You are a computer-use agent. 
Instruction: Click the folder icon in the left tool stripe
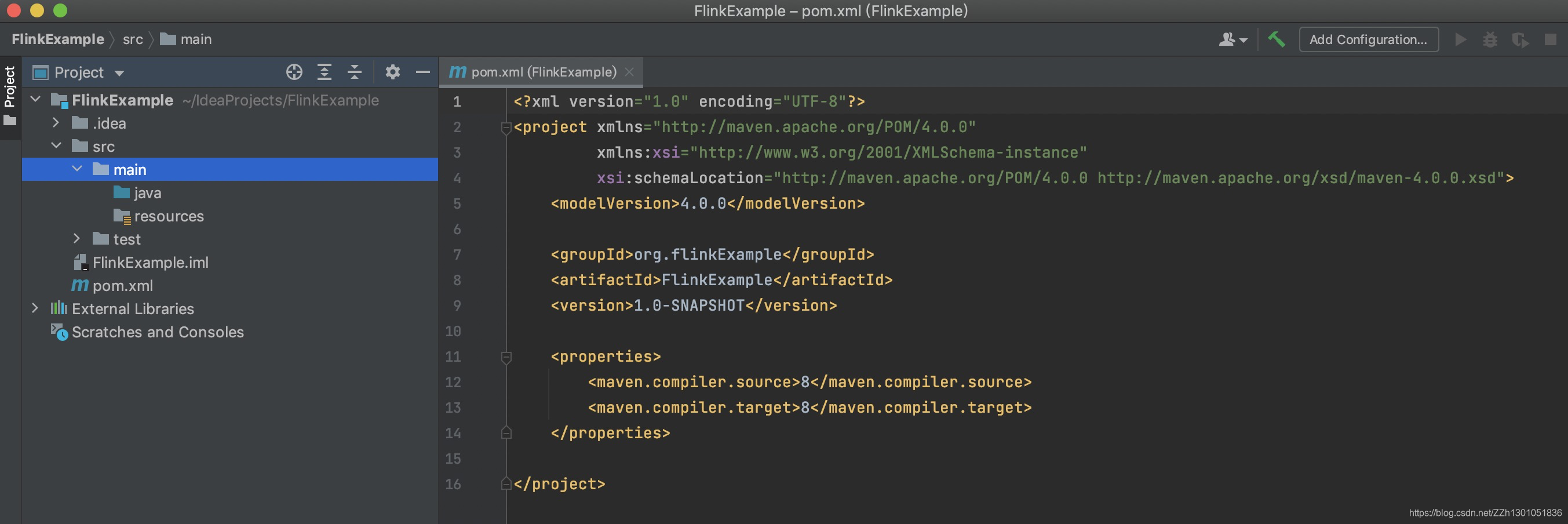[10, 121]
